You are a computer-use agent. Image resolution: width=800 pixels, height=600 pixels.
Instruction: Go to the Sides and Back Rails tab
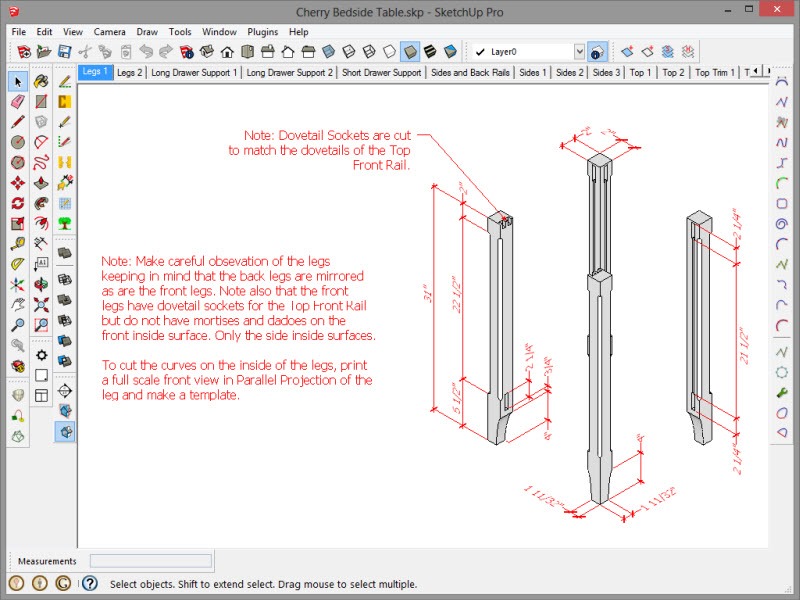(x=471, y=72)
